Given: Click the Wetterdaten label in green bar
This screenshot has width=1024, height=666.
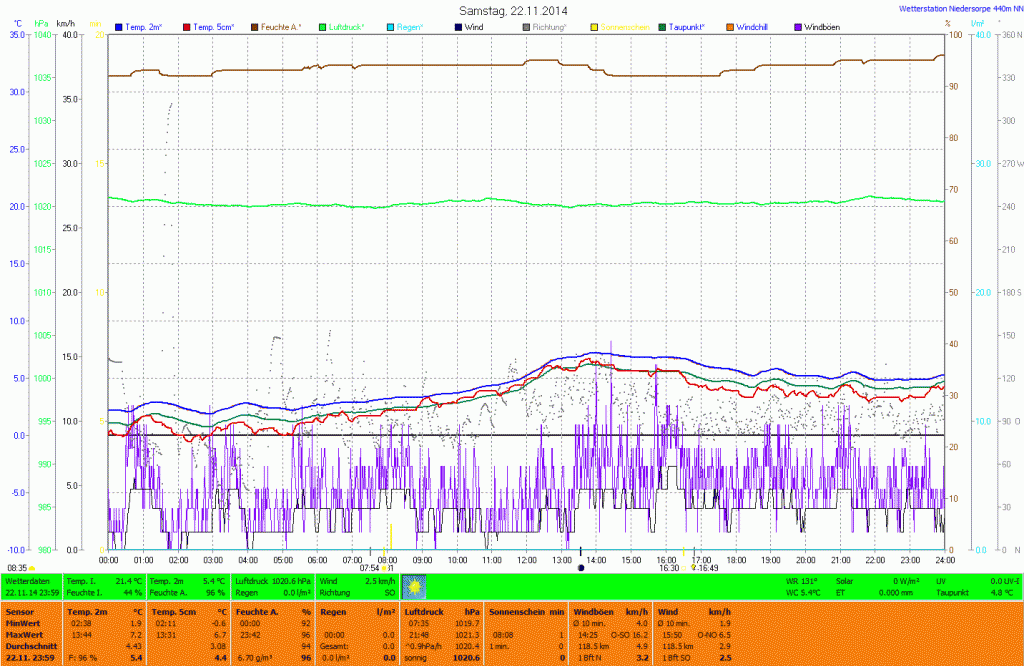Looking at the screenshot, I should [x=26, y=580].
